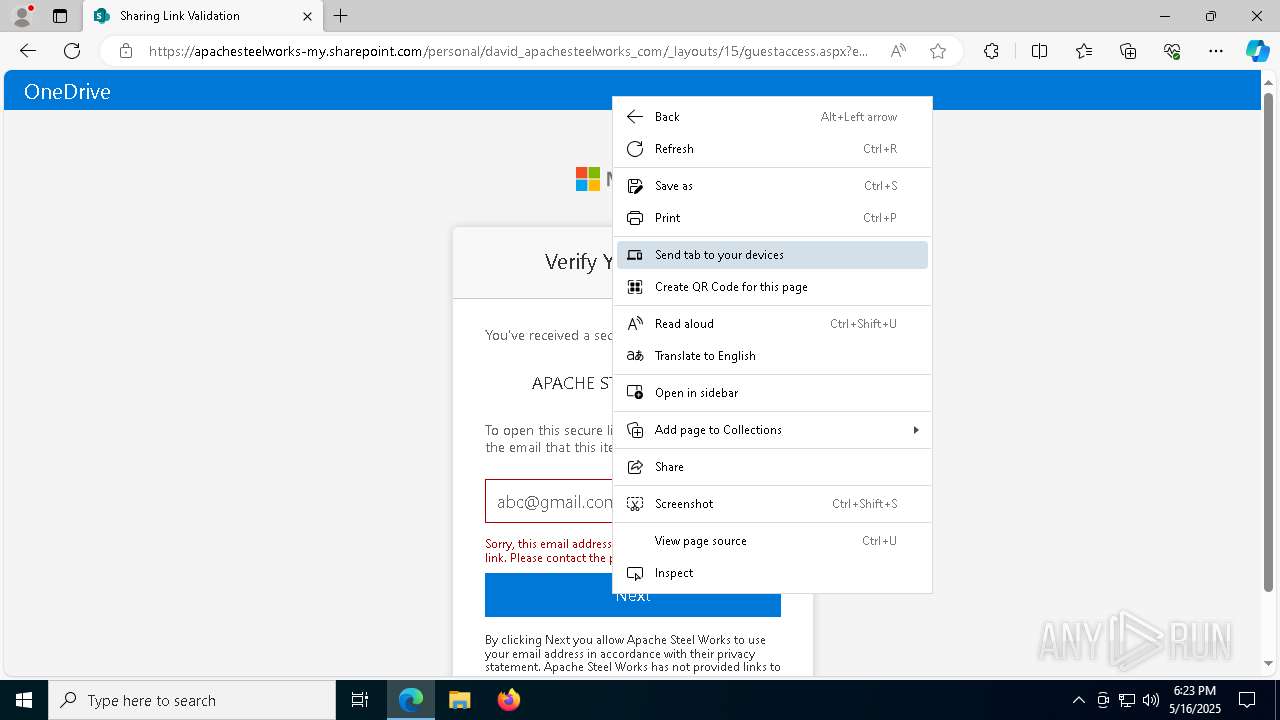Viewport: 1280px width, 720px height.
Task: Open the Copilot sidebar icon
Action: coord(1257,51)
